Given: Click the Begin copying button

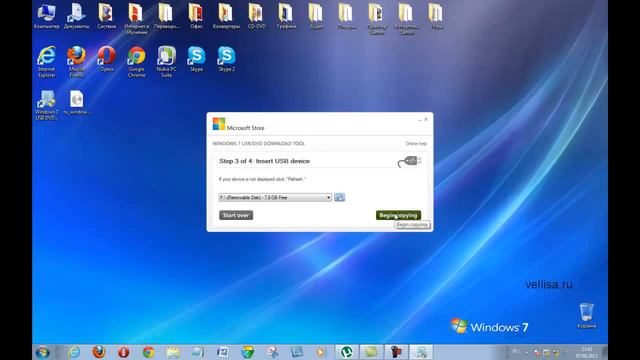Looking at the screenshot, I should point(398,215).
